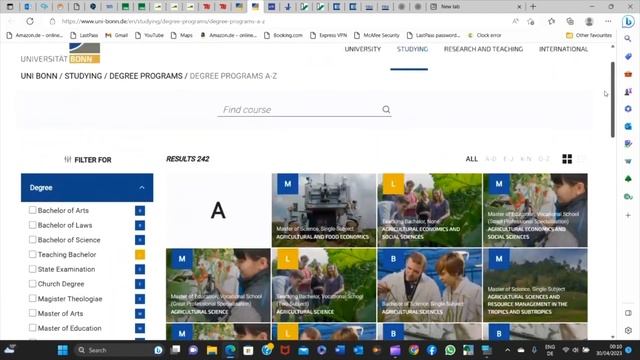
Task: Click the browser refresh icon
Action: 30,21
